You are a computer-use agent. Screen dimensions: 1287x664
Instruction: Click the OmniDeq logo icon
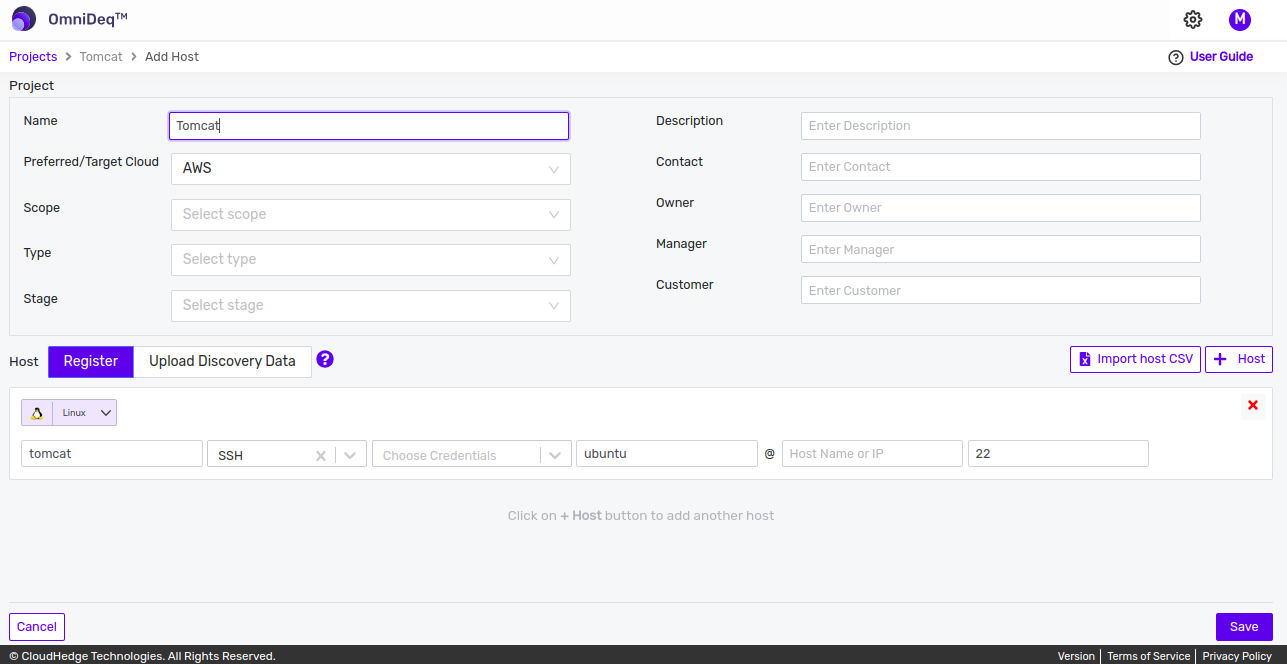24,19
